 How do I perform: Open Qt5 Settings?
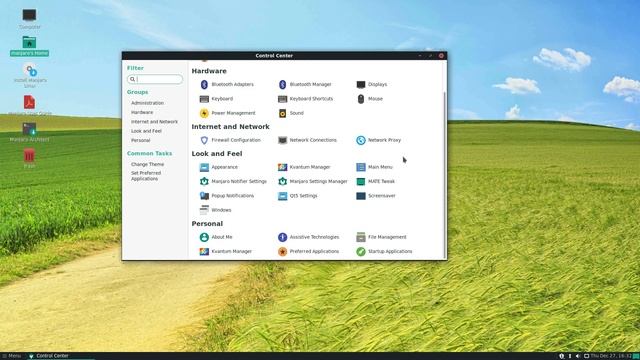(298, 196)
